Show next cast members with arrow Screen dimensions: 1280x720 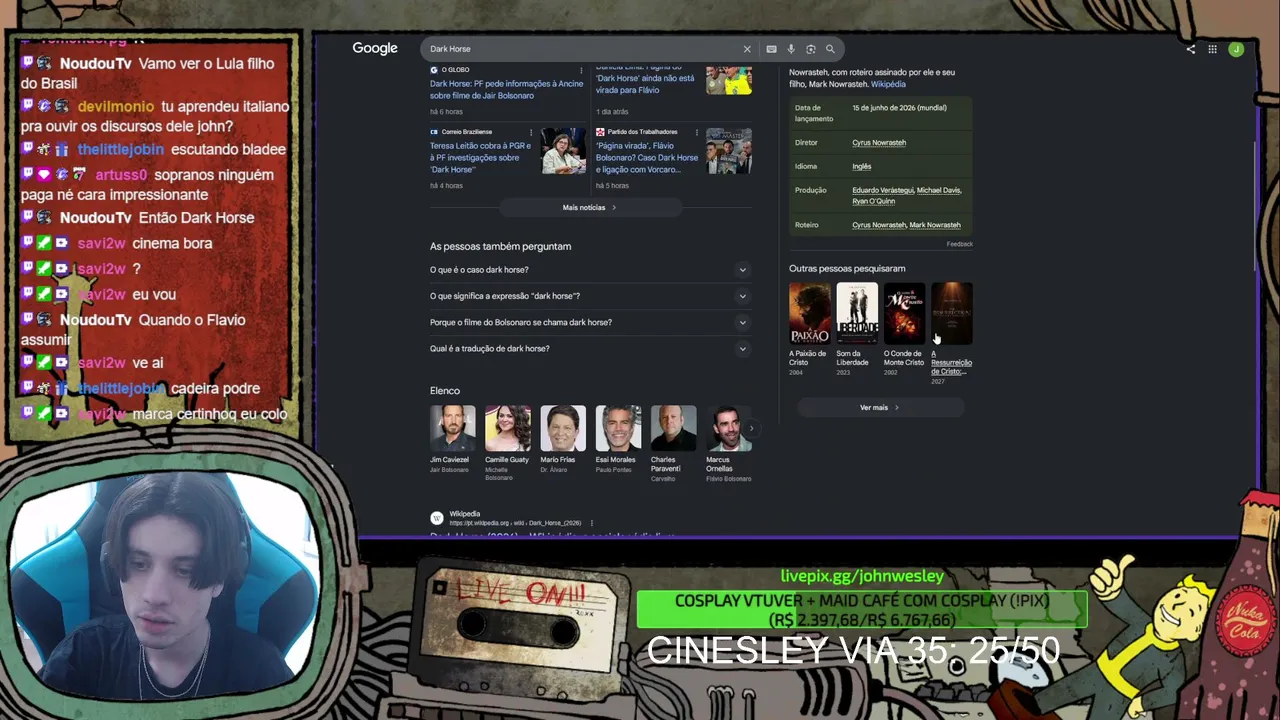(751, 428)
